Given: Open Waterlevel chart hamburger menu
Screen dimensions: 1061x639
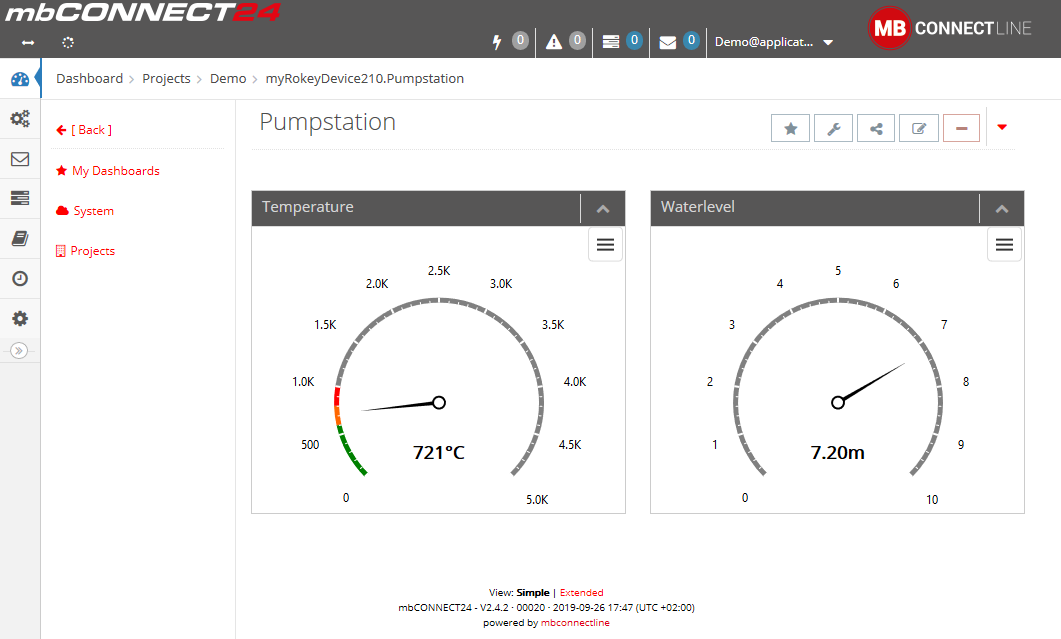Looking at the screenshot, I should (1005, 244).
